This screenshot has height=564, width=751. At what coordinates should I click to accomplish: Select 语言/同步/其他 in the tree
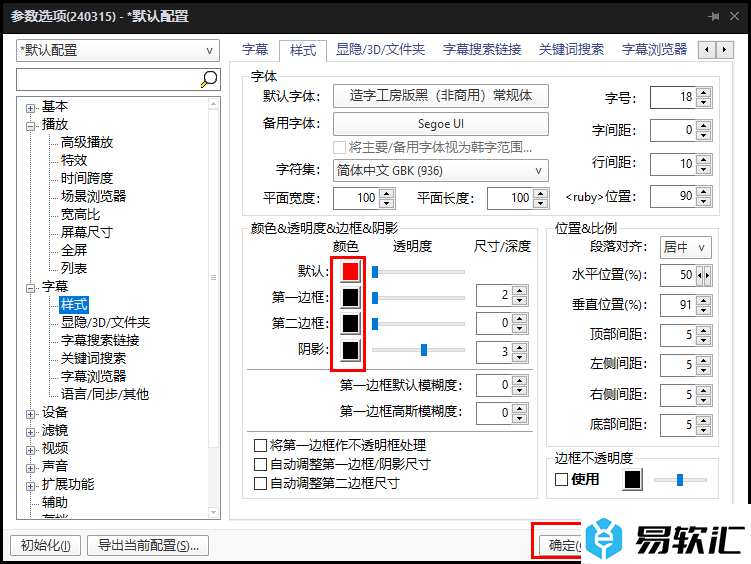point(105,394)
